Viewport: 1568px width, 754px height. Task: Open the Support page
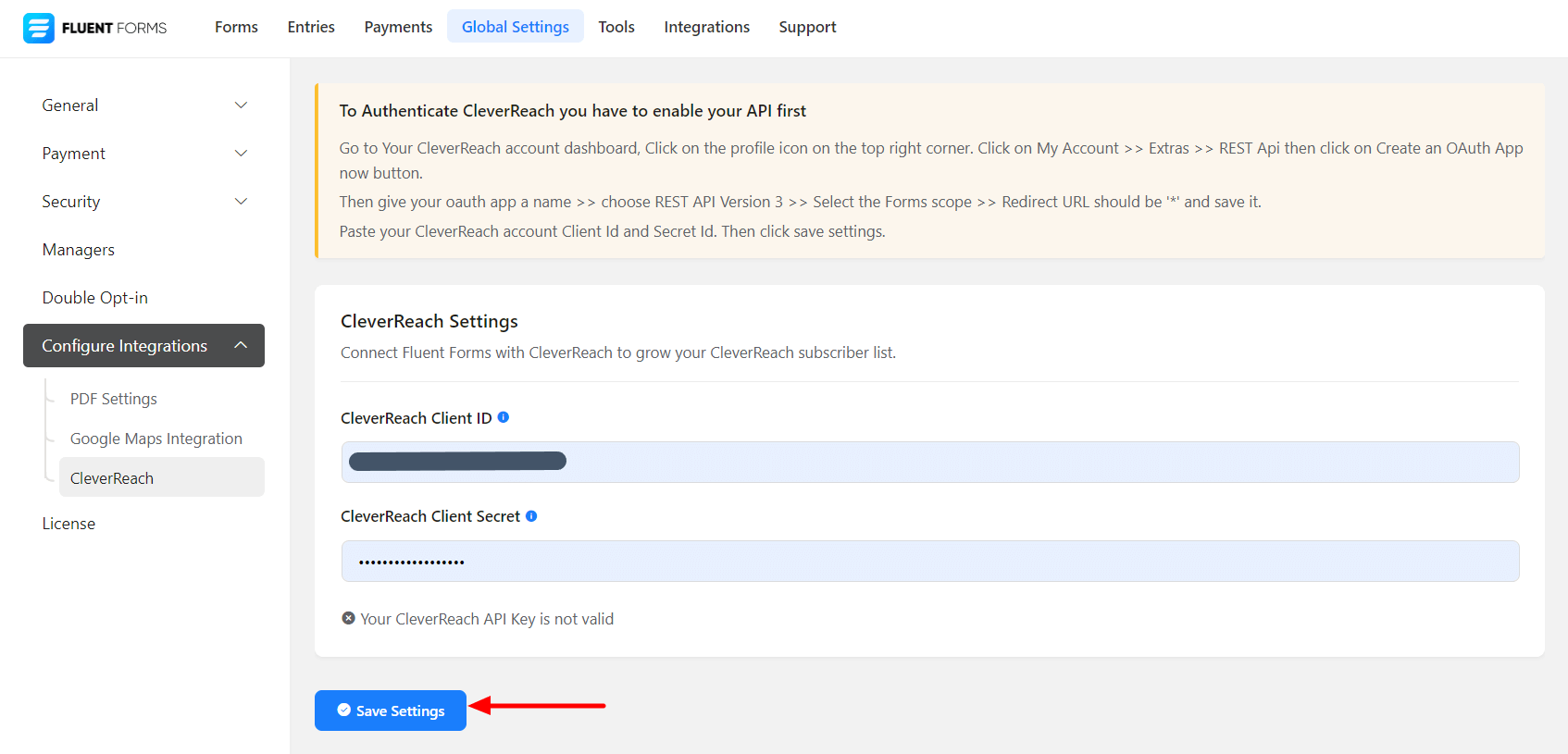tap(807, 27)
